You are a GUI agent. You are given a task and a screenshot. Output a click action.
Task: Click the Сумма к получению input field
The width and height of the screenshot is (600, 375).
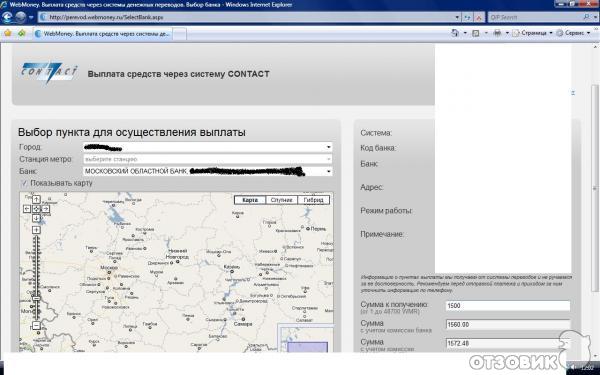508,306
